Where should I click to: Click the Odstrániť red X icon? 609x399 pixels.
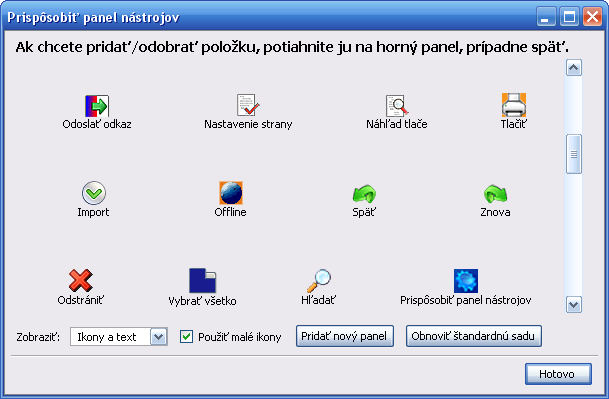pos(80,281)
